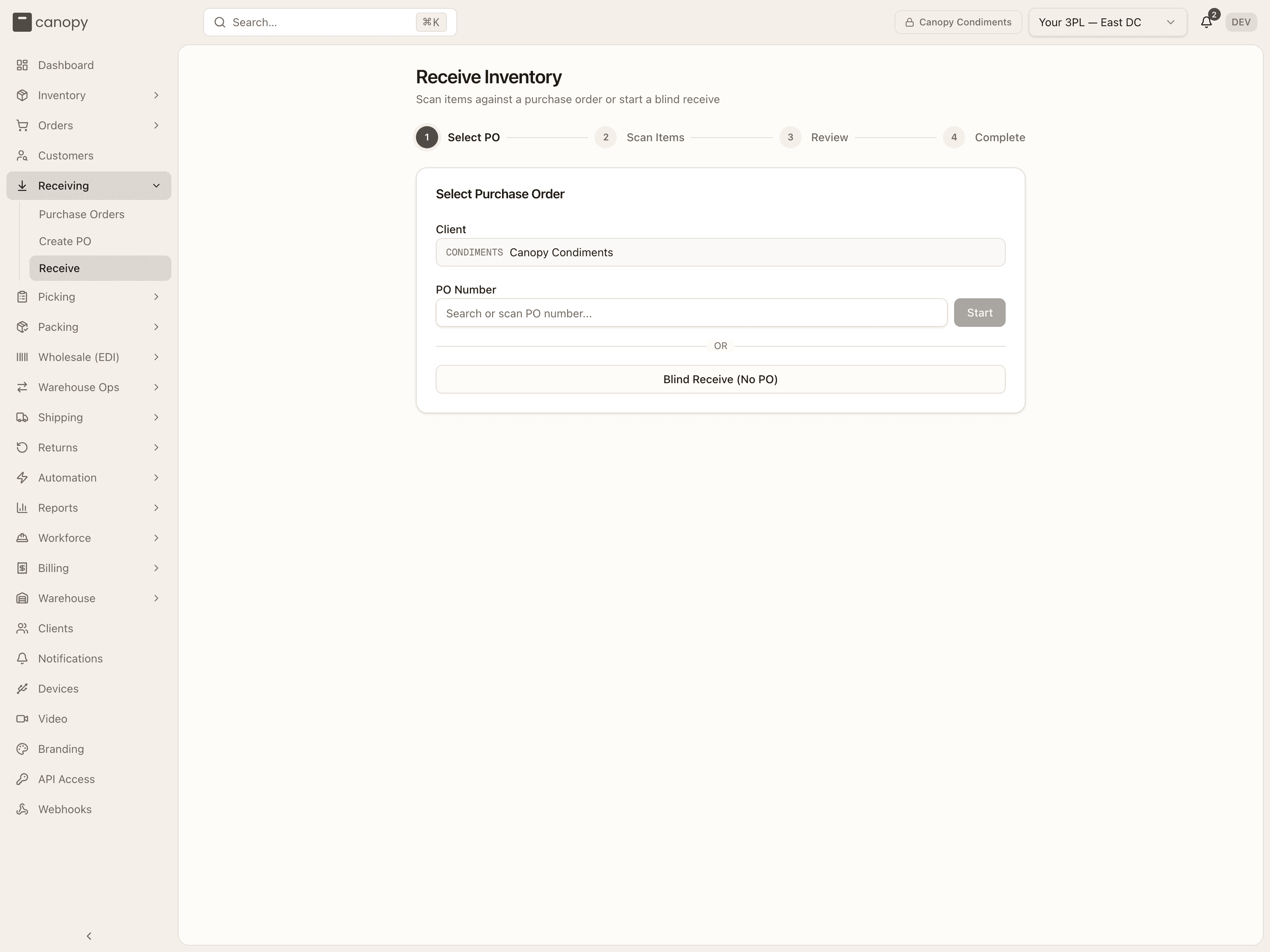Click the Canopy logo icon
The width and height of the screenshot is (1270, 952).
tap(22, 22)
